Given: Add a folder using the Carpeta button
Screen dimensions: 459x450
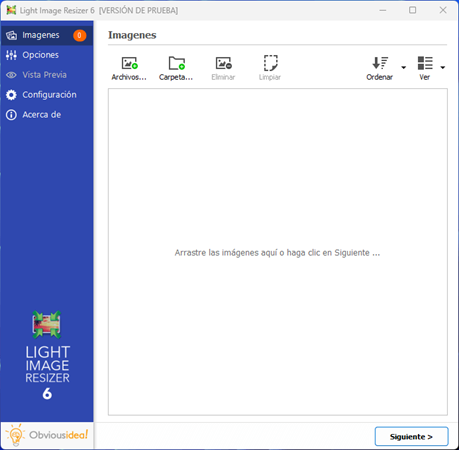Looking at the screenshot, I should point(176,68).
